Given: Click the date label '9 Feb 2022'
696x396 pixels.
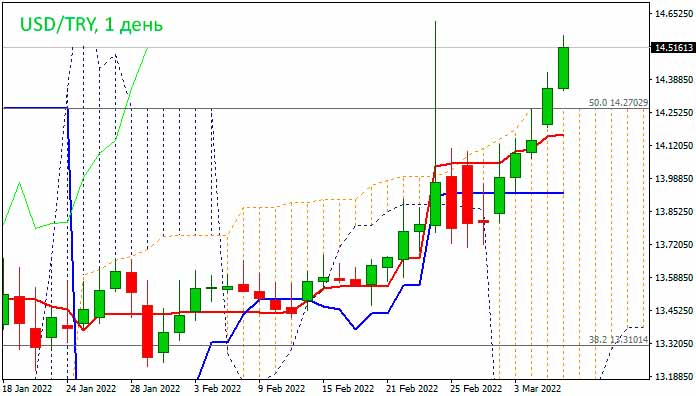Looking at the screenshot, I should pyautogui.click(x=282, y=389).
